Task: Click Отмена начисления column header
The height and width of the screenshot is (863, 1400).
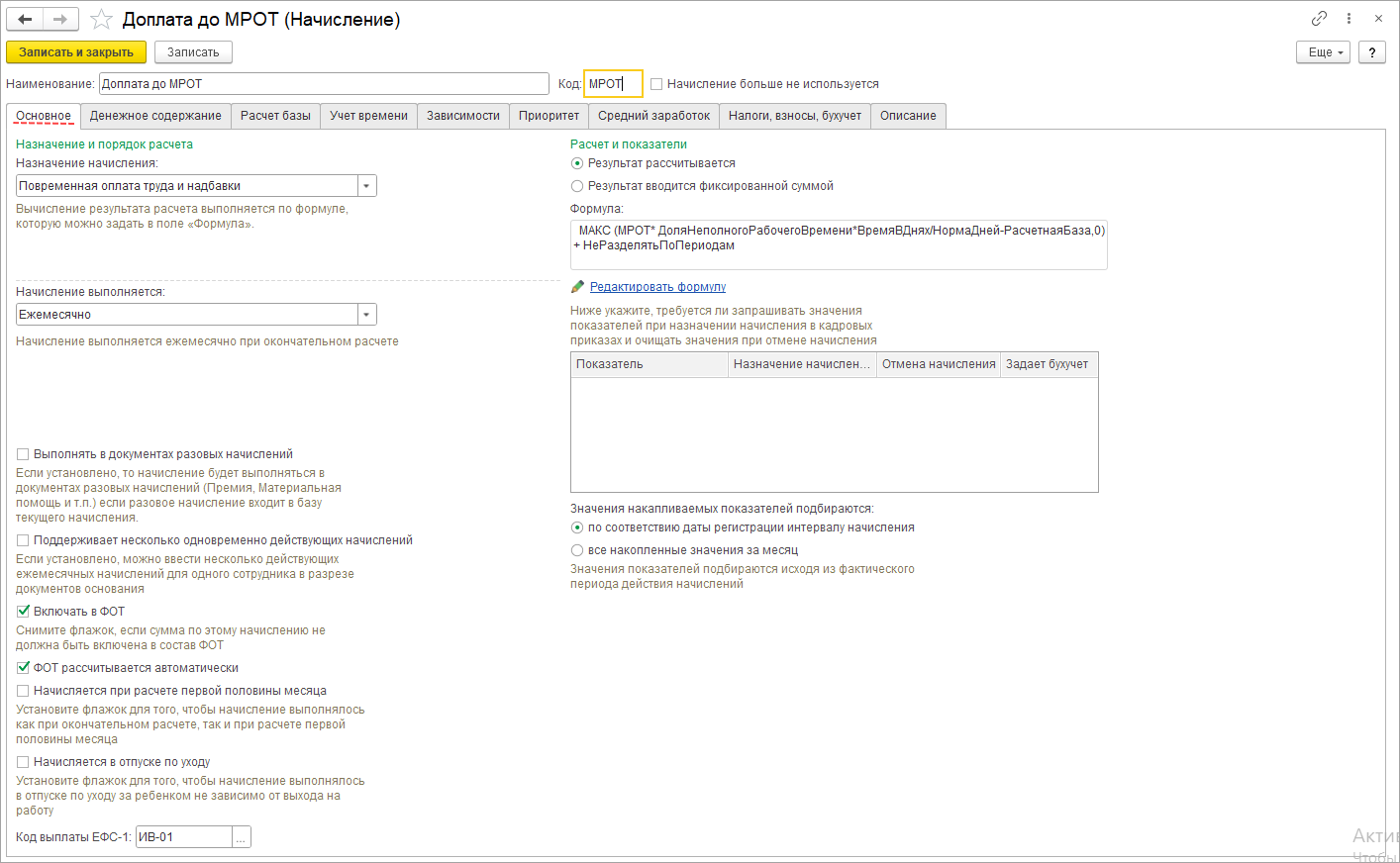Action: point(939,364)
